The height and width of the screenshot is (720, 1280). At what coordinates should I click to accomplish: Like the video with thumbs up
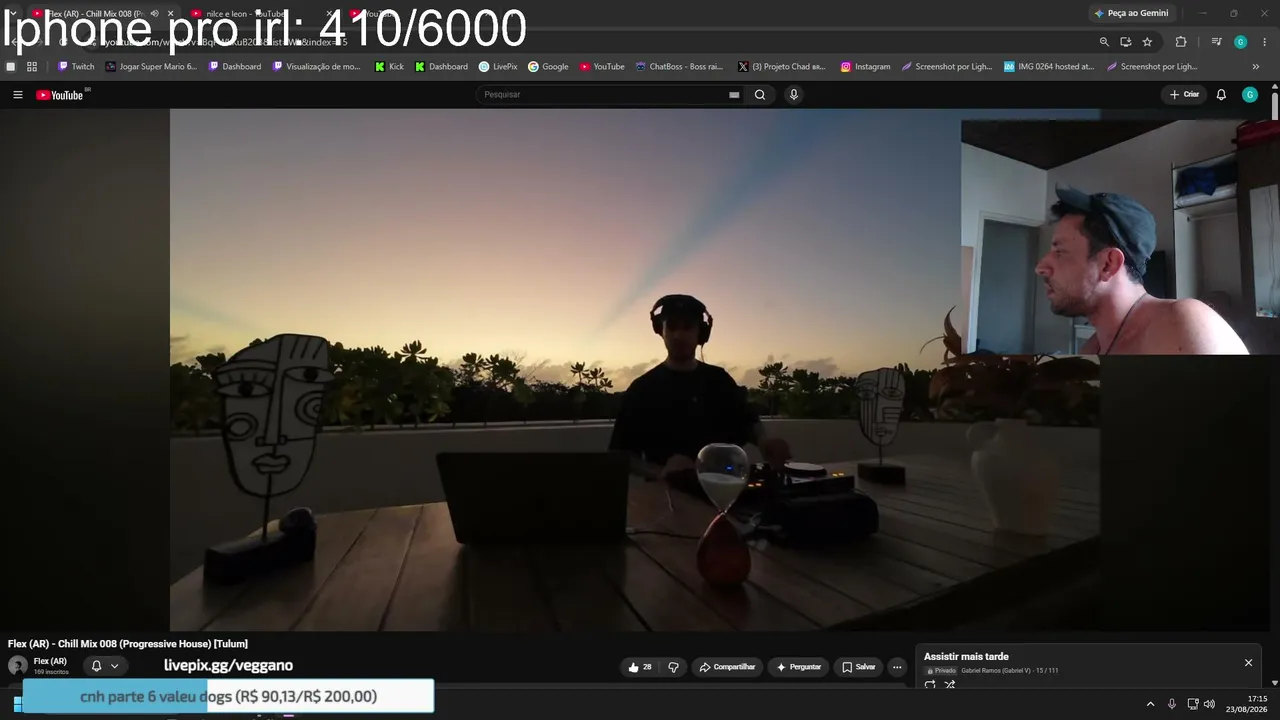pos(640,667)
